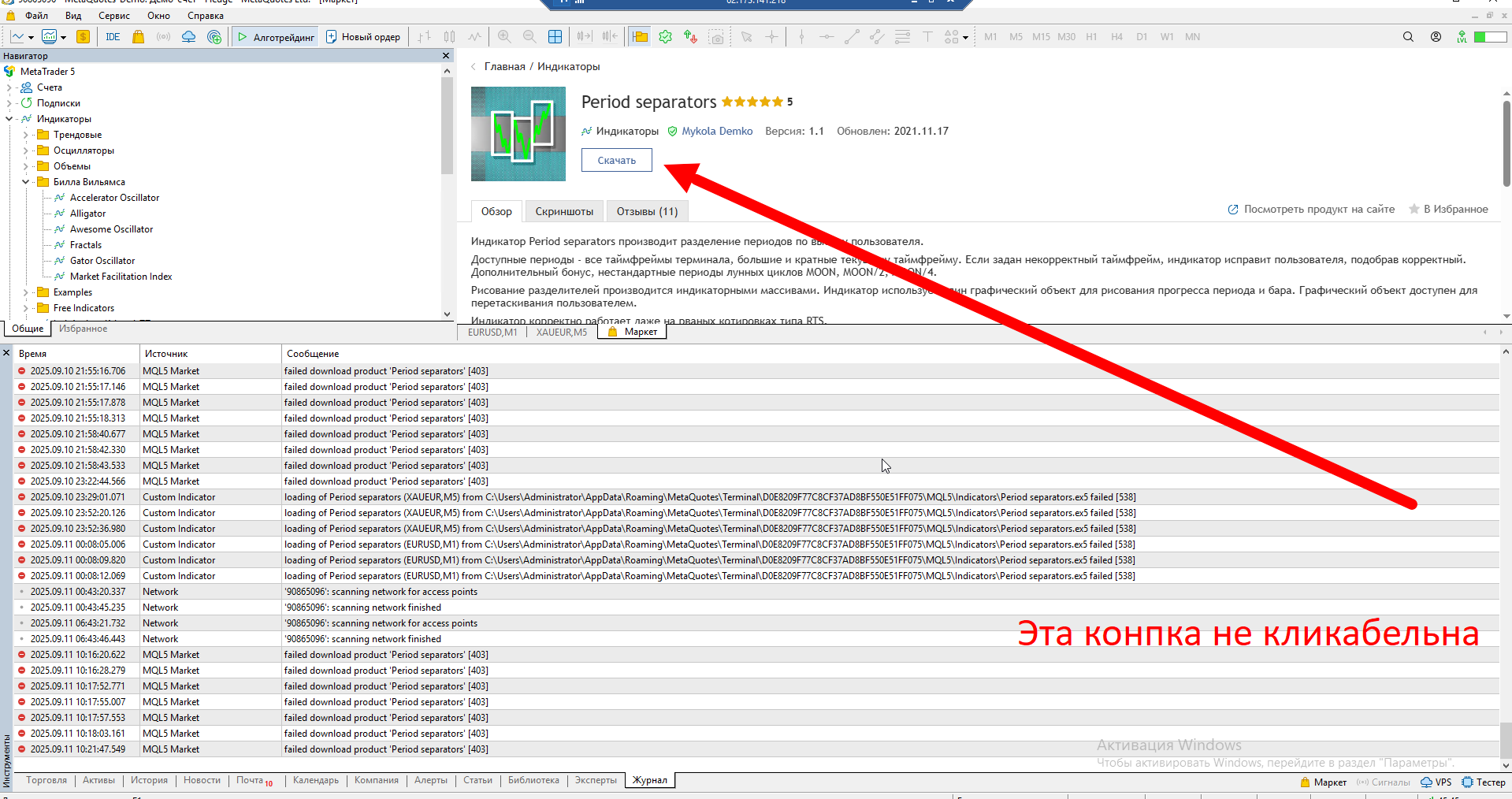The width and height of the screenshot is (1512, 799).
Task: Click Посмотреть продукт на сайте link
Action: (1311, 209)
